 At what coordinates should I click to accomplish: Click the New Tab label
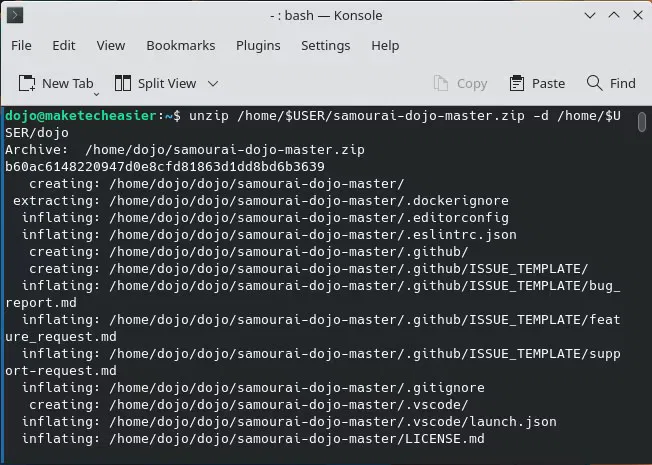point(68,84)
